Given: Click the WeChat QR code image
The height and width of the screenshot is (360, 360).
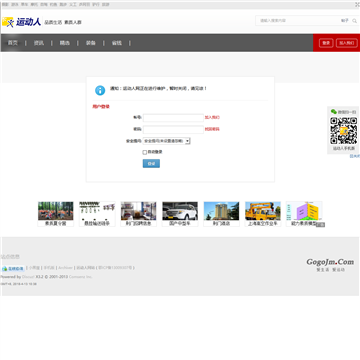Looking at the screenshot, I should [343, 131].
